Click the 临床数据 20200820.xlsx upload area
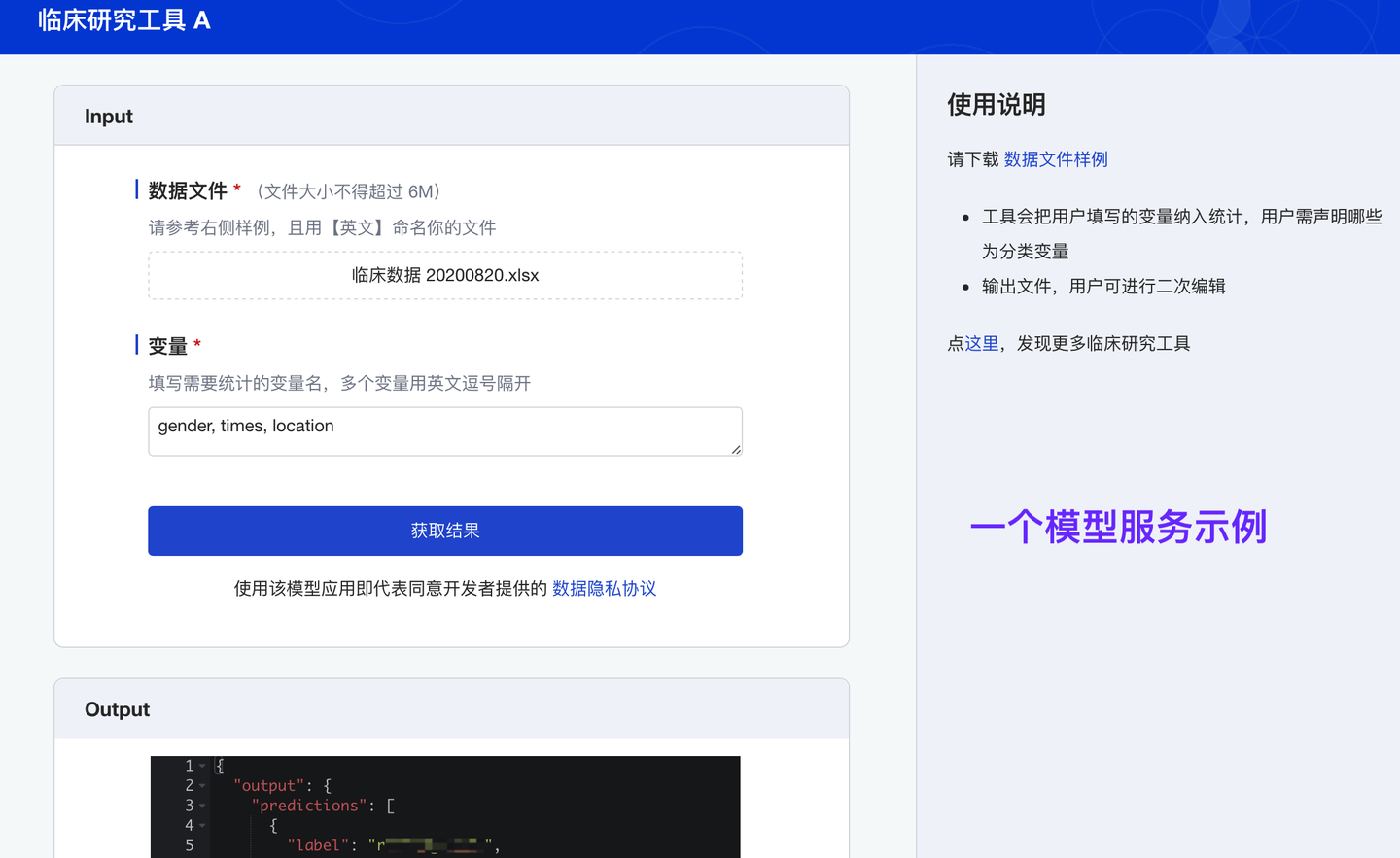This screenshot has width=1400, height=858. click(x=444, y=275)
